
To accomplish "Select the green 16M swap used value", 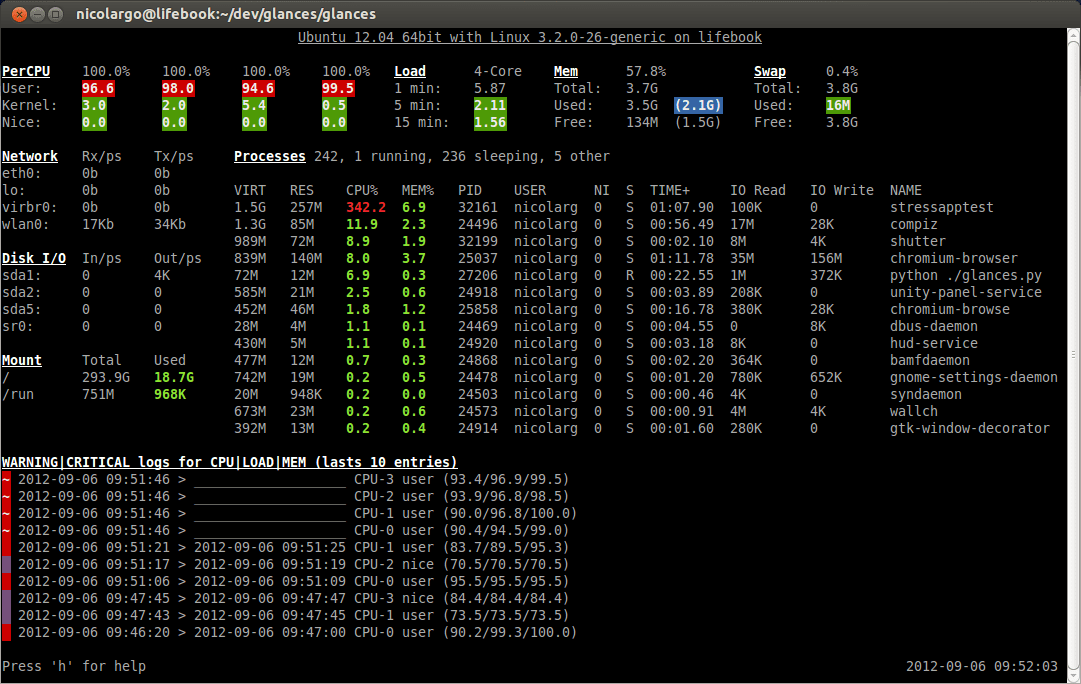I will pyautogui.click(x=838, y=105).
